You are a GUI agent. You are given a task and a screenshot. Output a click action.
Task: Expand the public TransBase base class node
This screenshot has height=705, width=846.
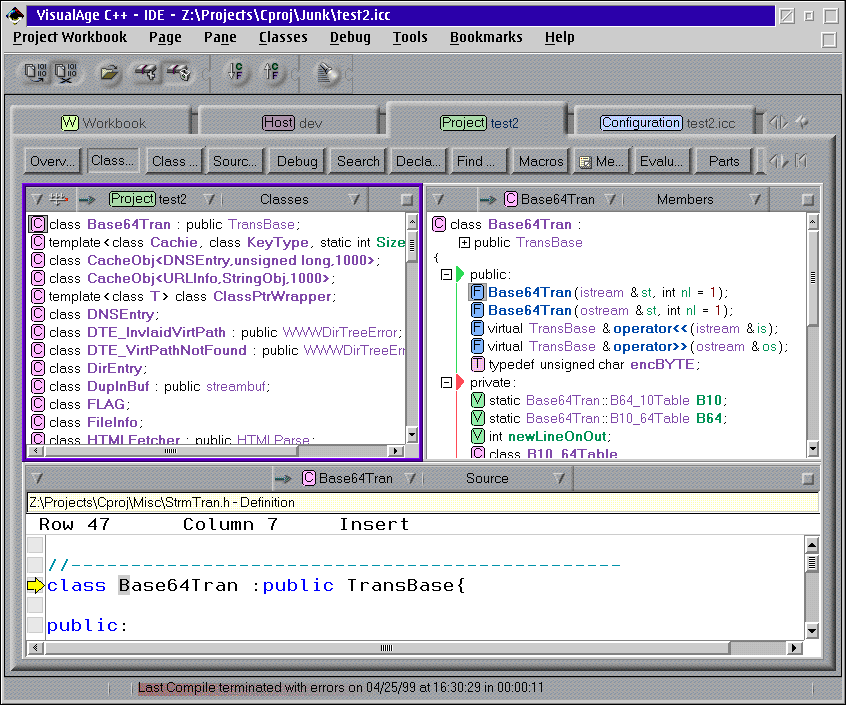click(464, 243)
